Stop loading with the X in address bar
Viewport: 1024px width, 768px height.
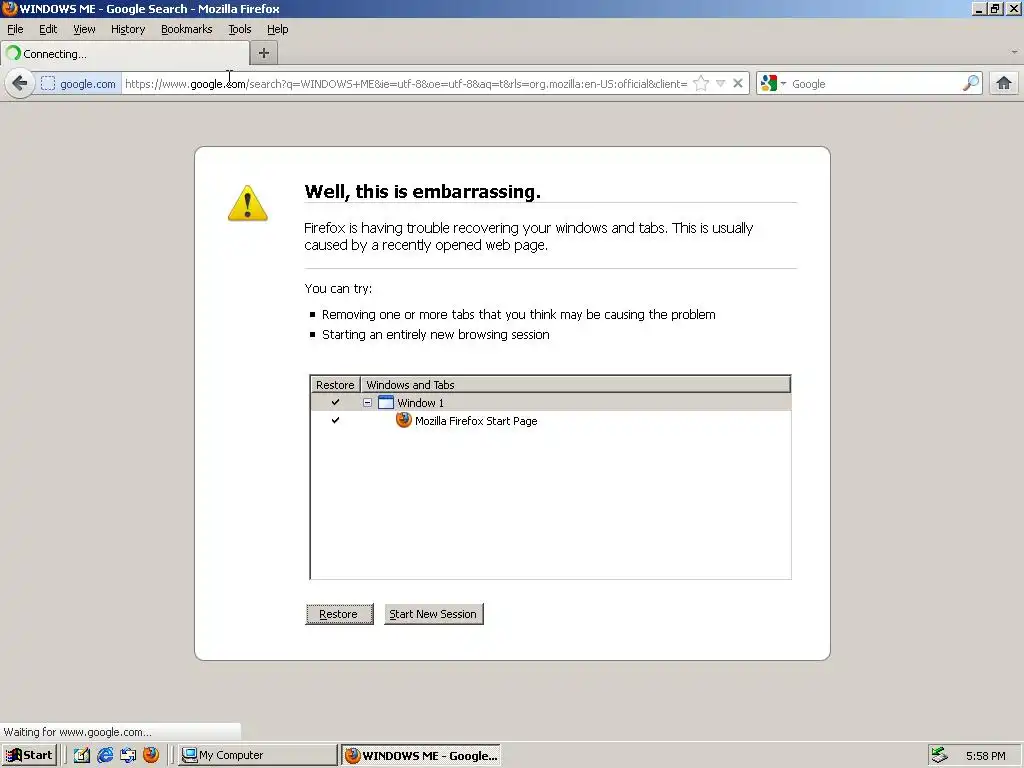point(737,84)
